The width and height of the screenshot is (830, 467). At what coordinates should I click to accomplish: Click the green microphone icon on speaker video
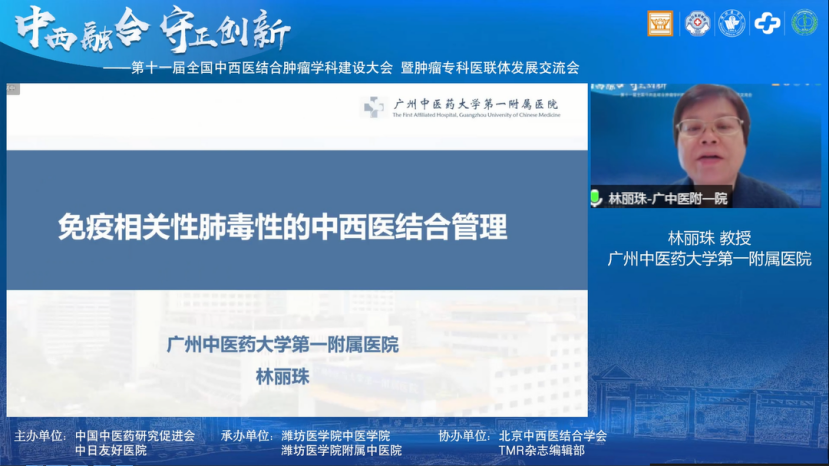[x=597, y=198]
